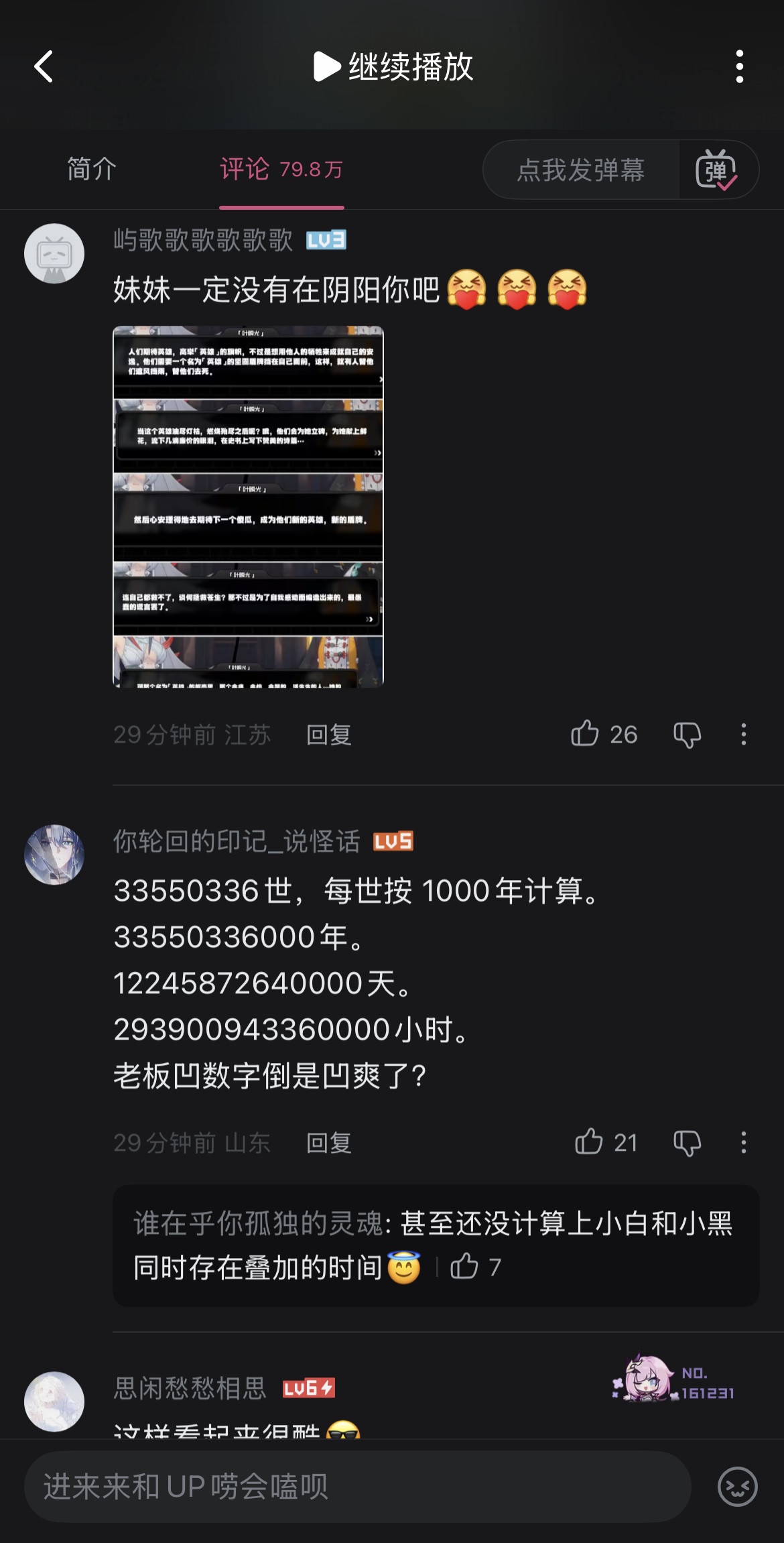Dislike the 屿歌歌歌歌歌歌 comment
Image resolution: width=784 pixels, height=1543 pixels.
[x=688, y=735]
